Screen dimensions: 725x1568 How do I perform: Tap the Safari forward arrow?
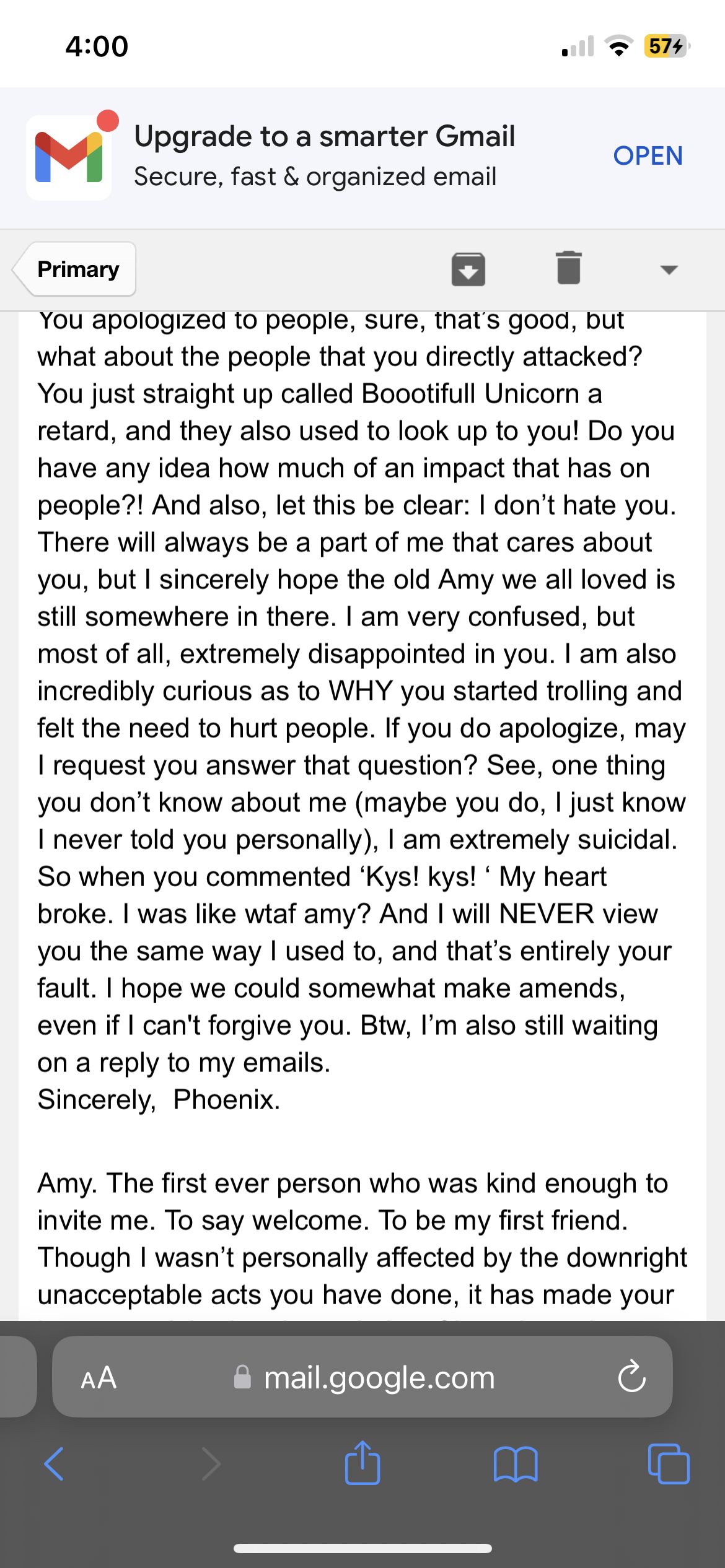[211, 1464]
